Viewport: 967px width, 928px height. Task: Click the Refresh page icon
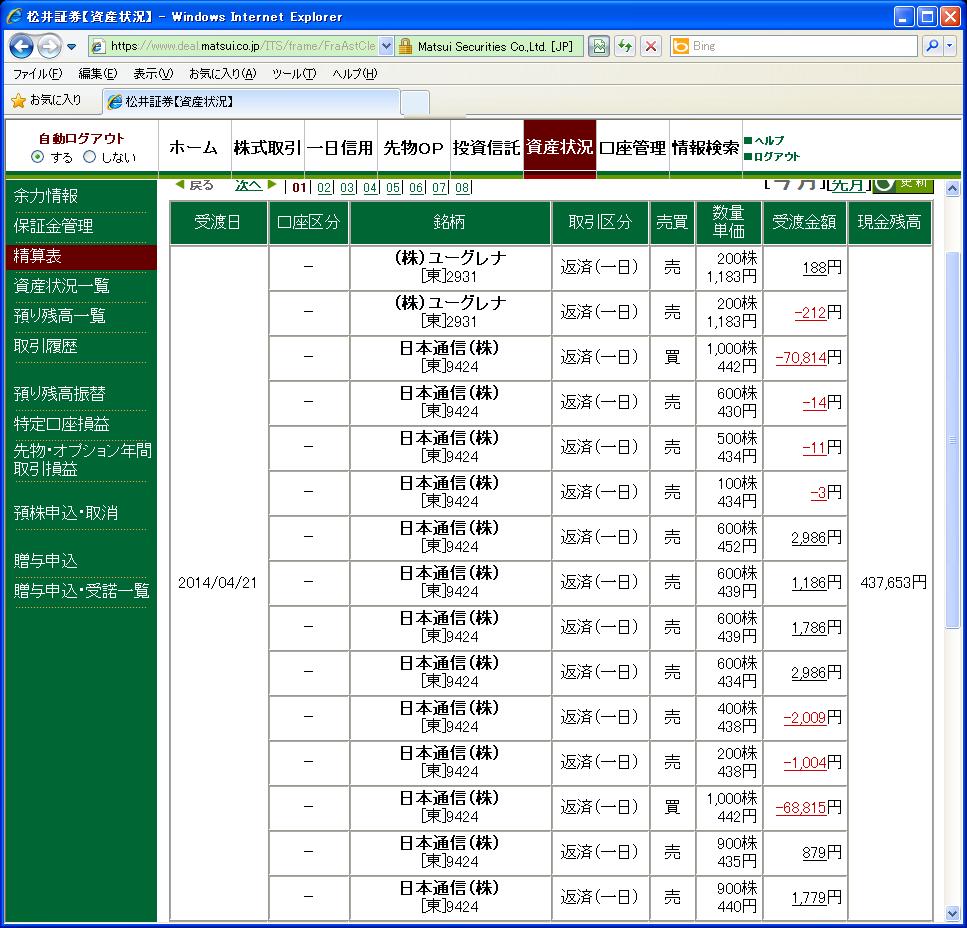[626, 46]
